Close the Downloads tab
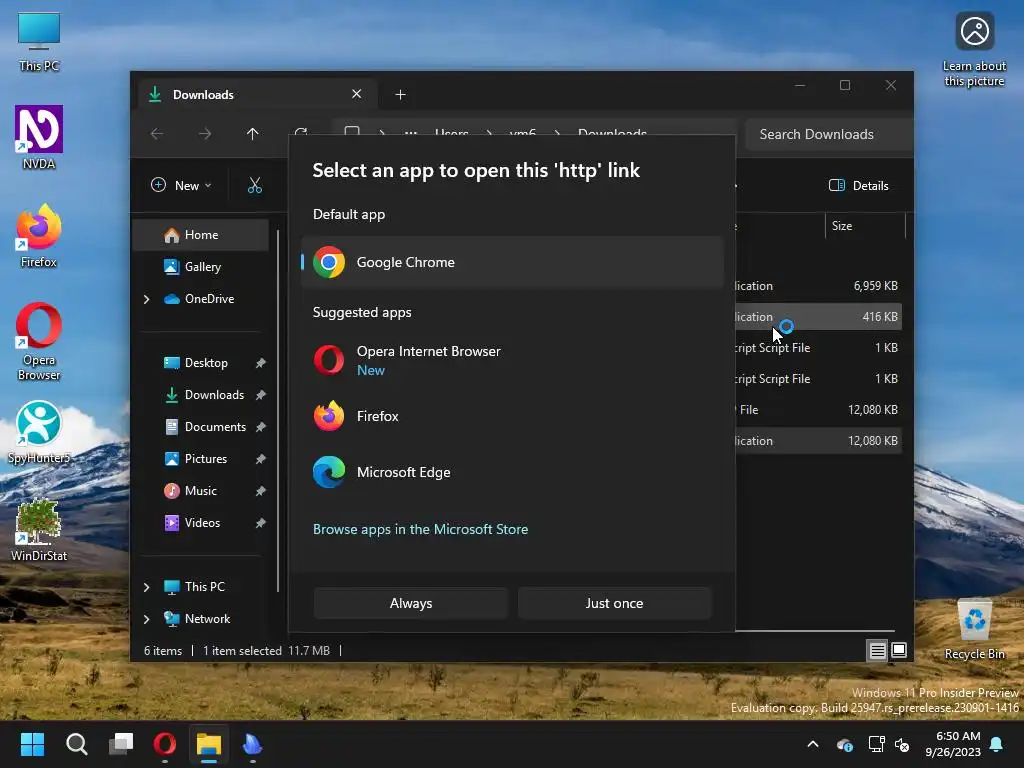 (x=357, y=94)
